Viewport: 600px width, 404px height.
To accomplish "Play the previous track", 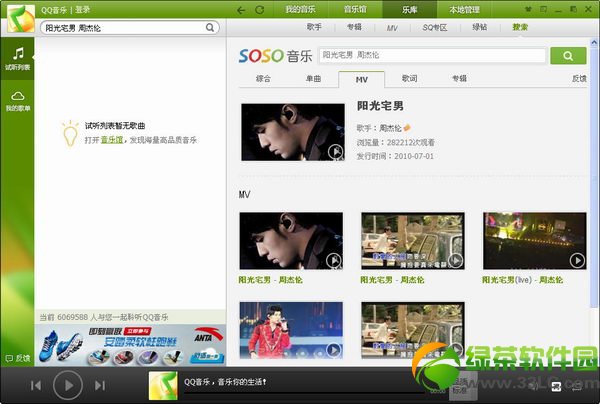I will click(36, 385).
